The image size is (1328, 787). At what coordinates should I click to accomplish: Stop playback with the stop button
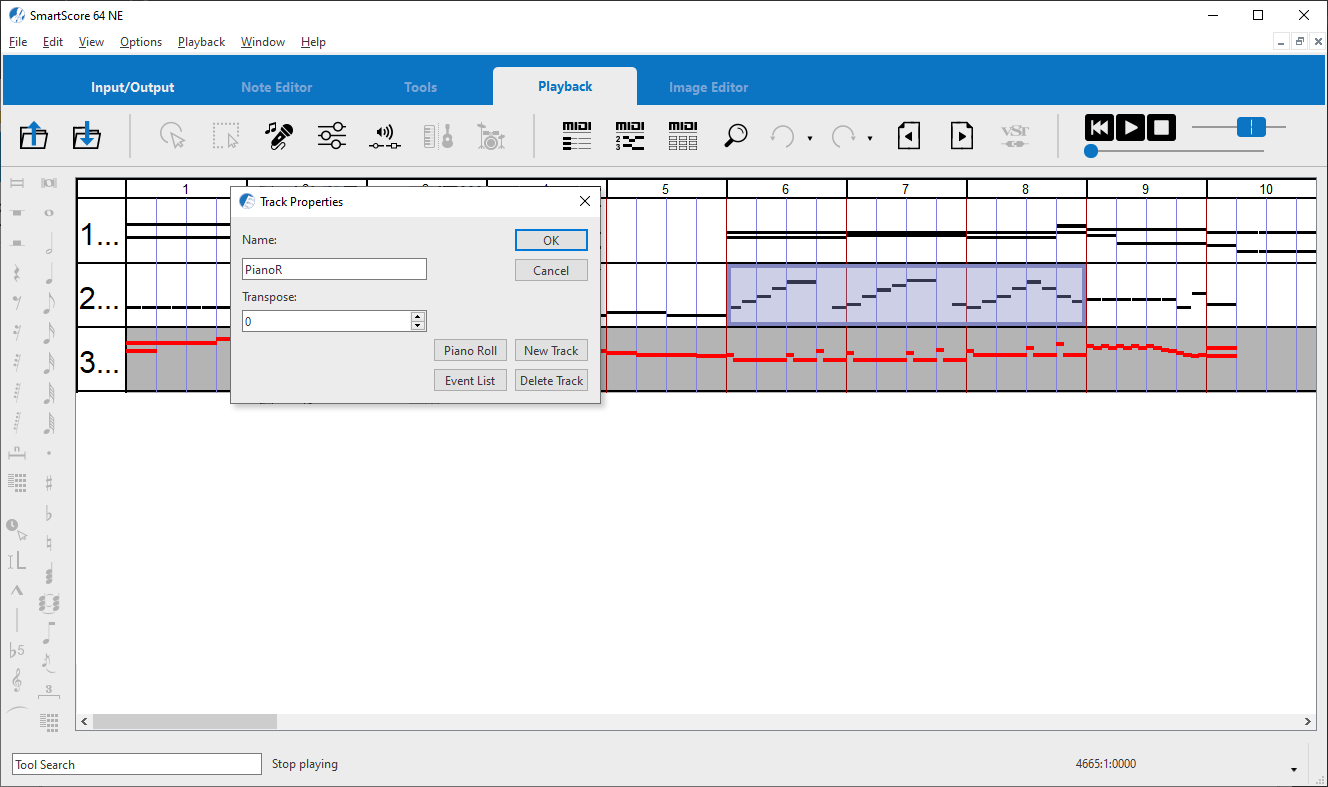tap(1161, 128)
